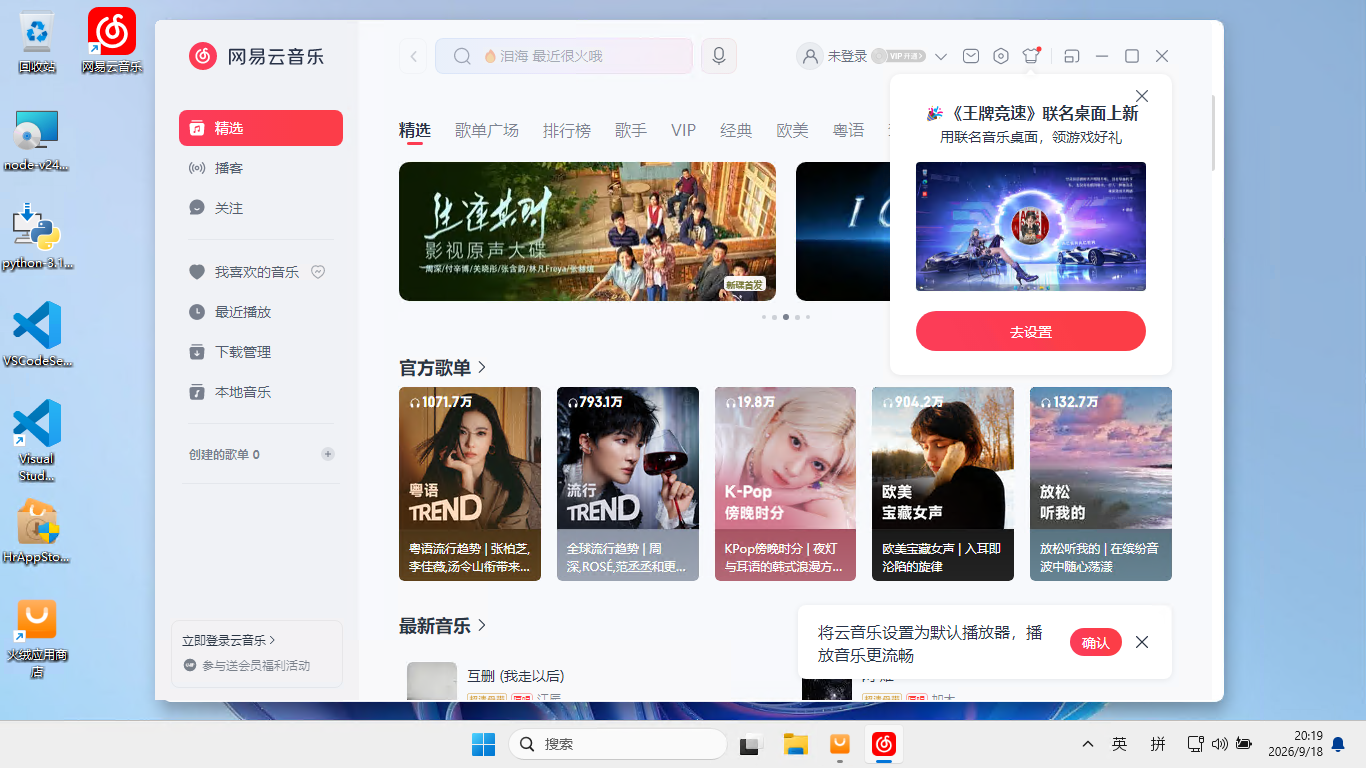Screen dimensions: 1366x768
Task: Click the heartbeat mode icon beside 我喜欢的音乐
Action: [x=318, y=272]
